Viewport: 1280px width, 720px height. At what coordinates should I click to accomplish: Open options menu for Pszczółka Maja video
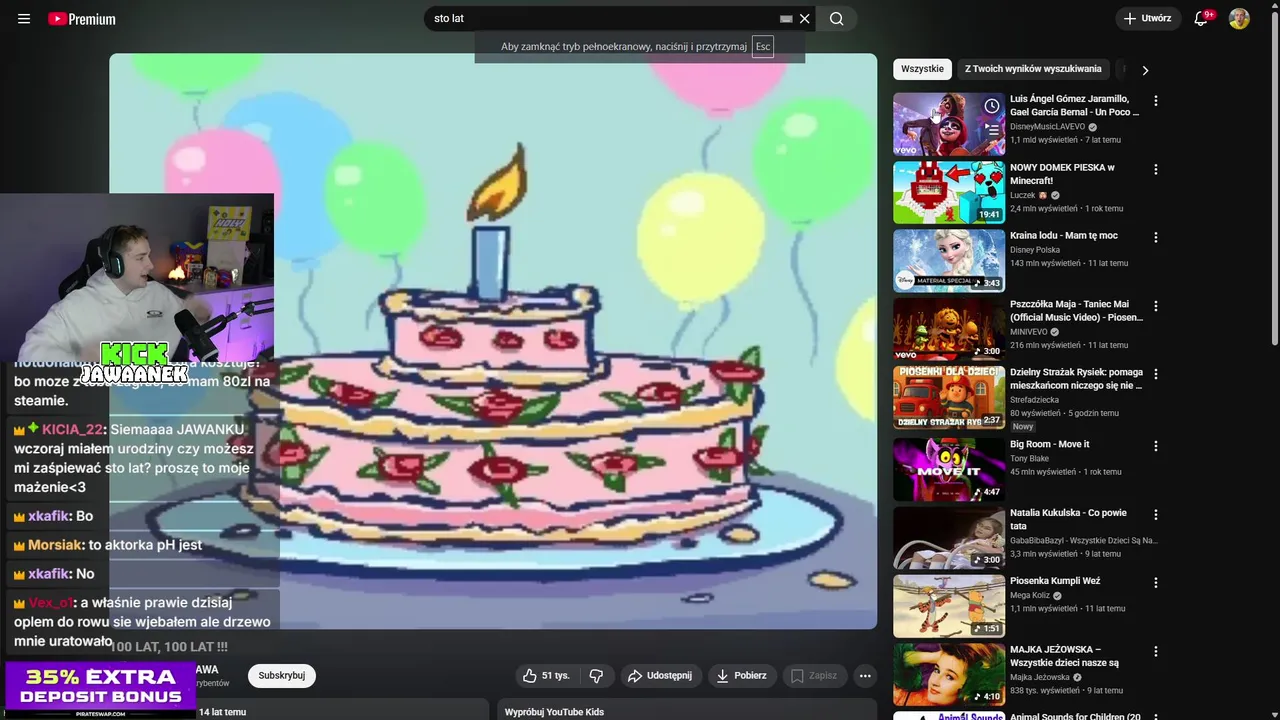(1156, 306)
